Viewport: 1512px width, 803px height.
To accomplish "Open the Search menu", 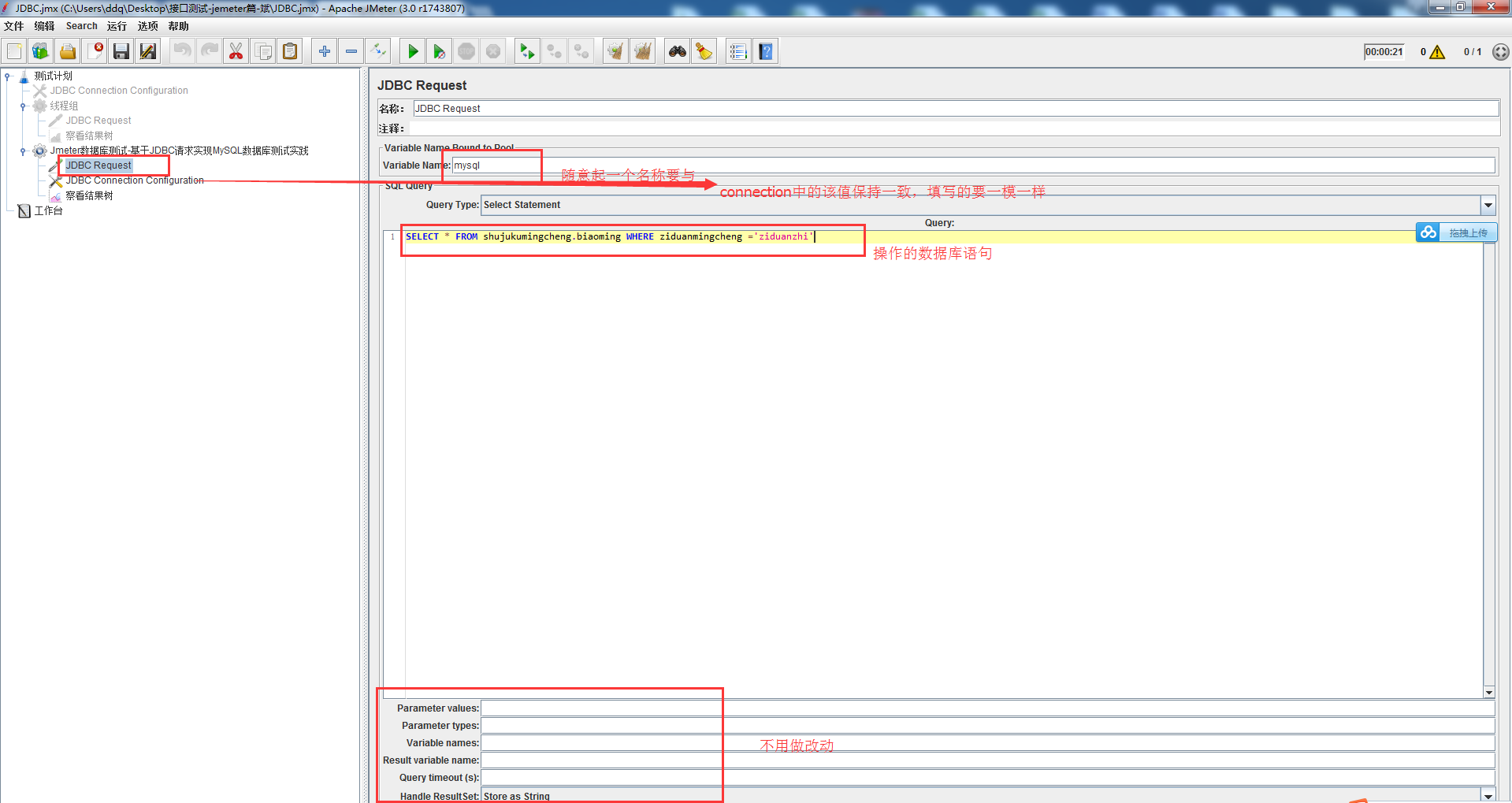I will (81, 25).
